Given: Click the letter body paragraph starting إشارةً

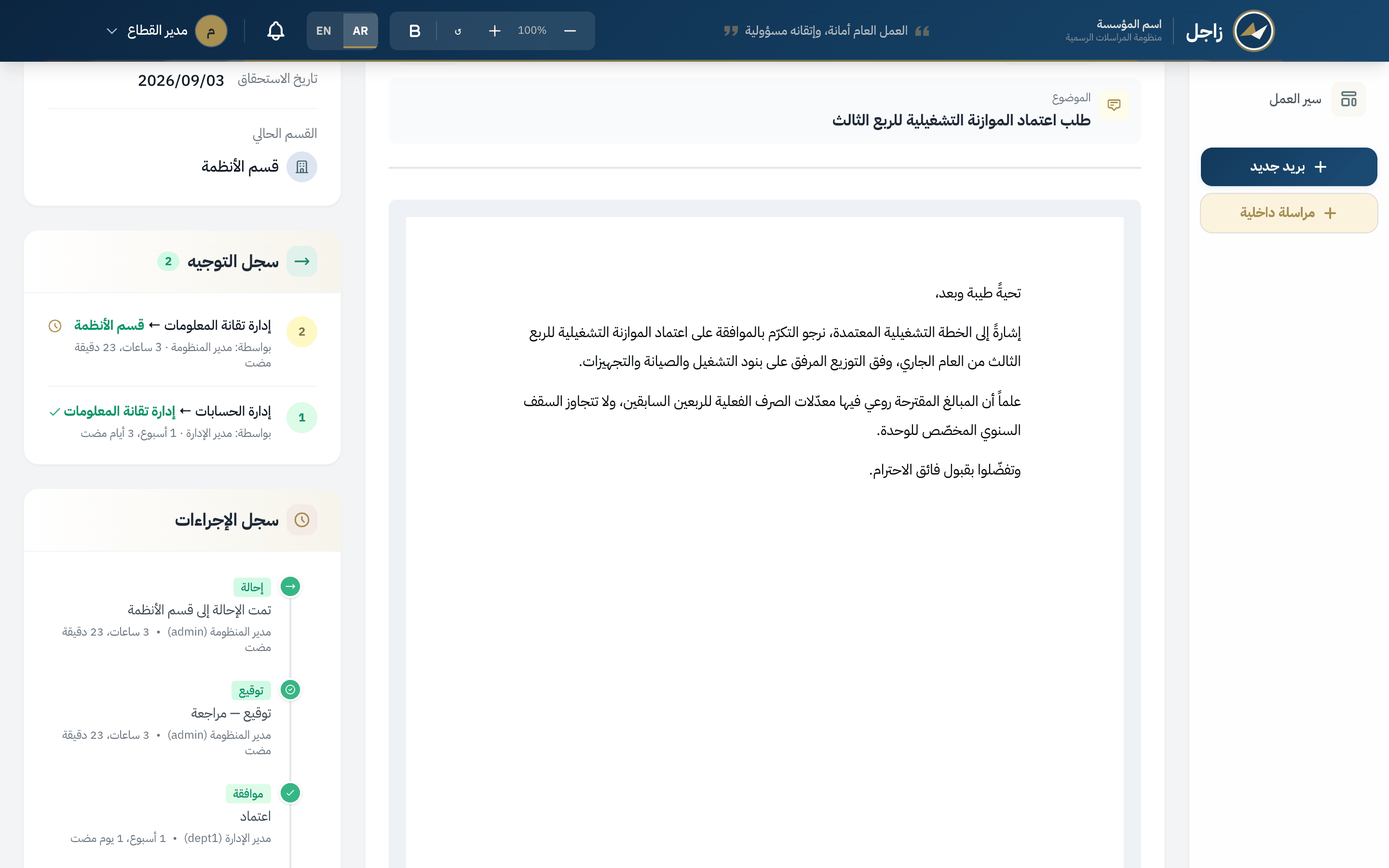Looking at the screenshot, I should tap(775, 347).
